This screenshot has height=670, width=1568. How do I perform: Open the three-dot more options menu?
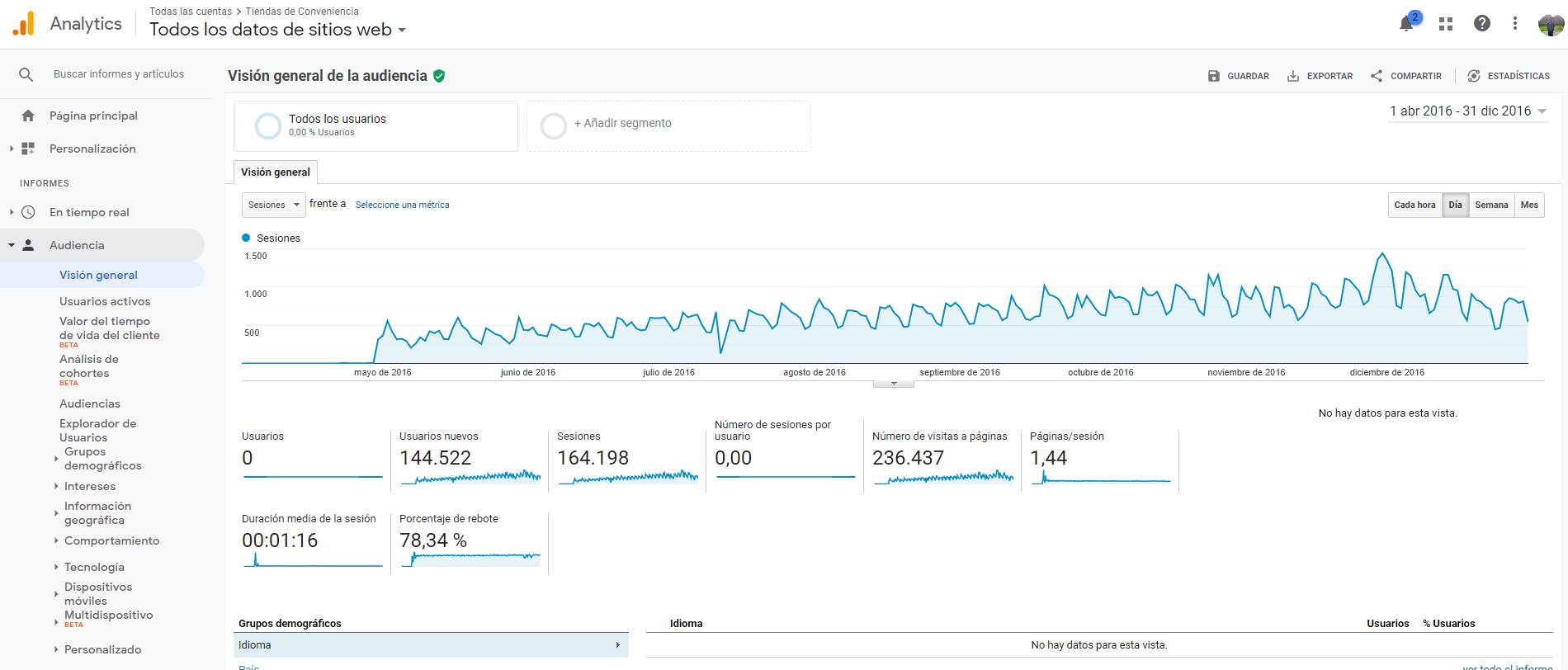pos(1515,24)
